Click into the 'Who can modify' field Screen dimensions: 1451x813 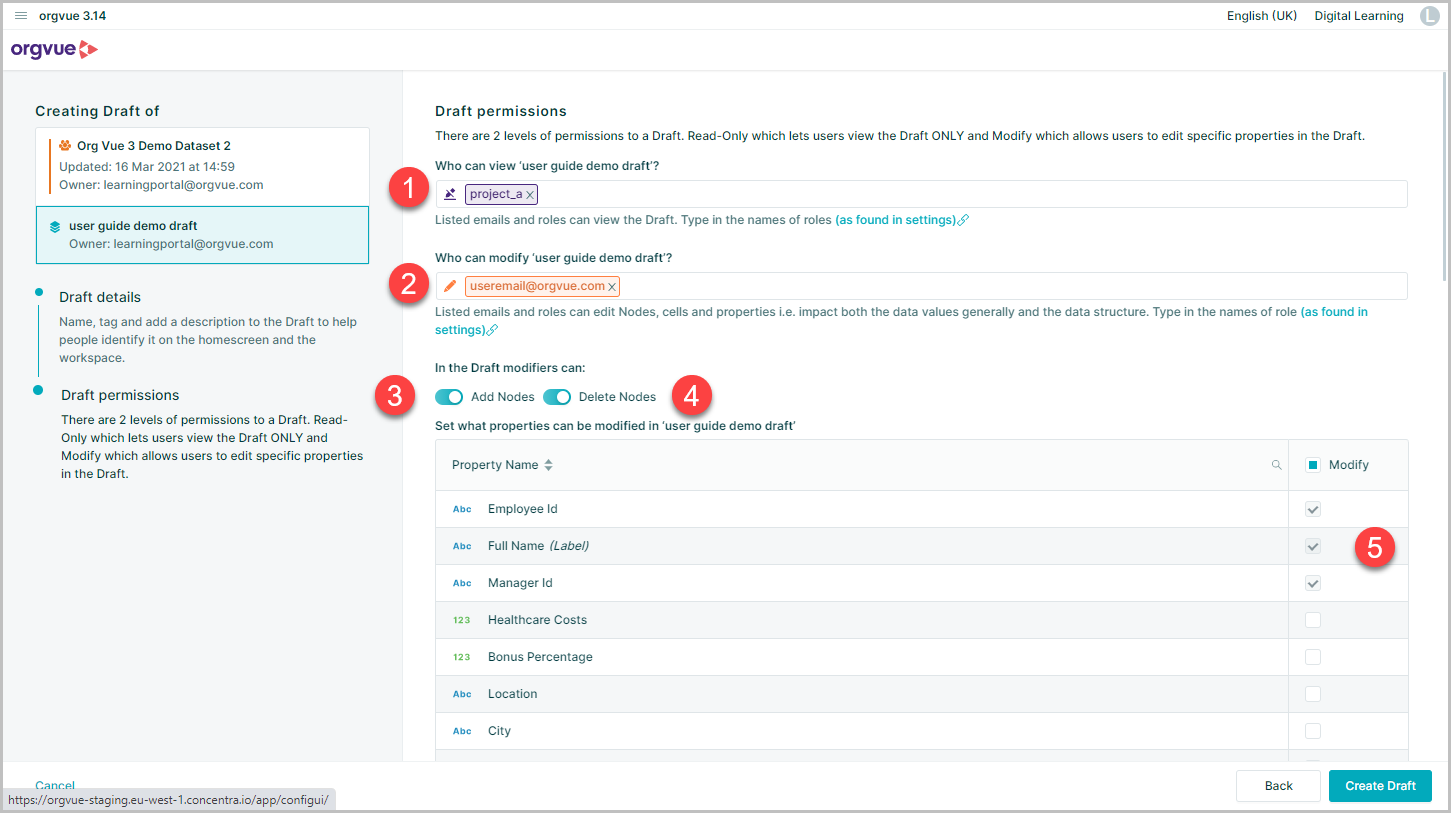point(921,286)
